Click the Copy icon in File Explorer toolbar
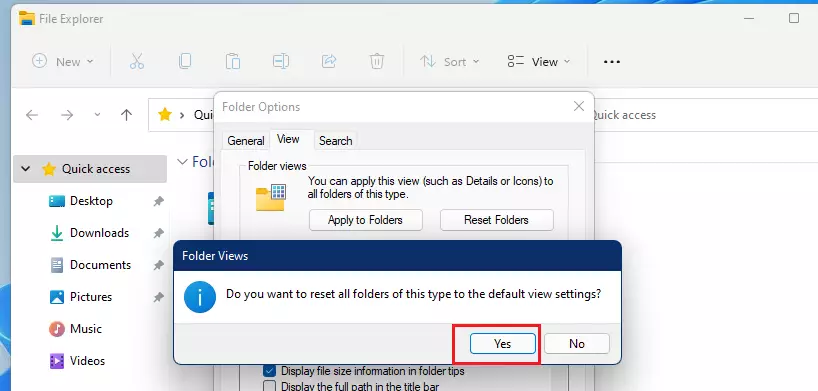This screenshot has height=391, width=818. pyautogui.click(x=185, y=62)
